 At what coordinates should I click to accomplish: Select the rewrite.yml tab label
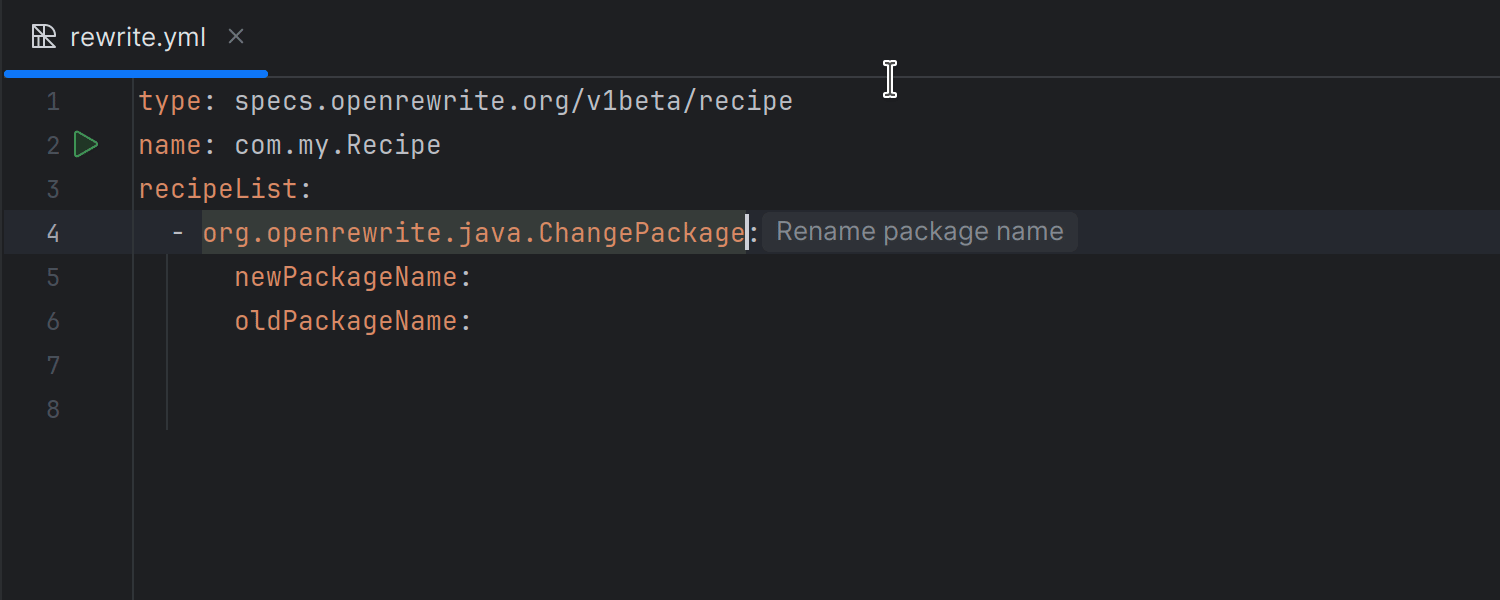(138, 38)
